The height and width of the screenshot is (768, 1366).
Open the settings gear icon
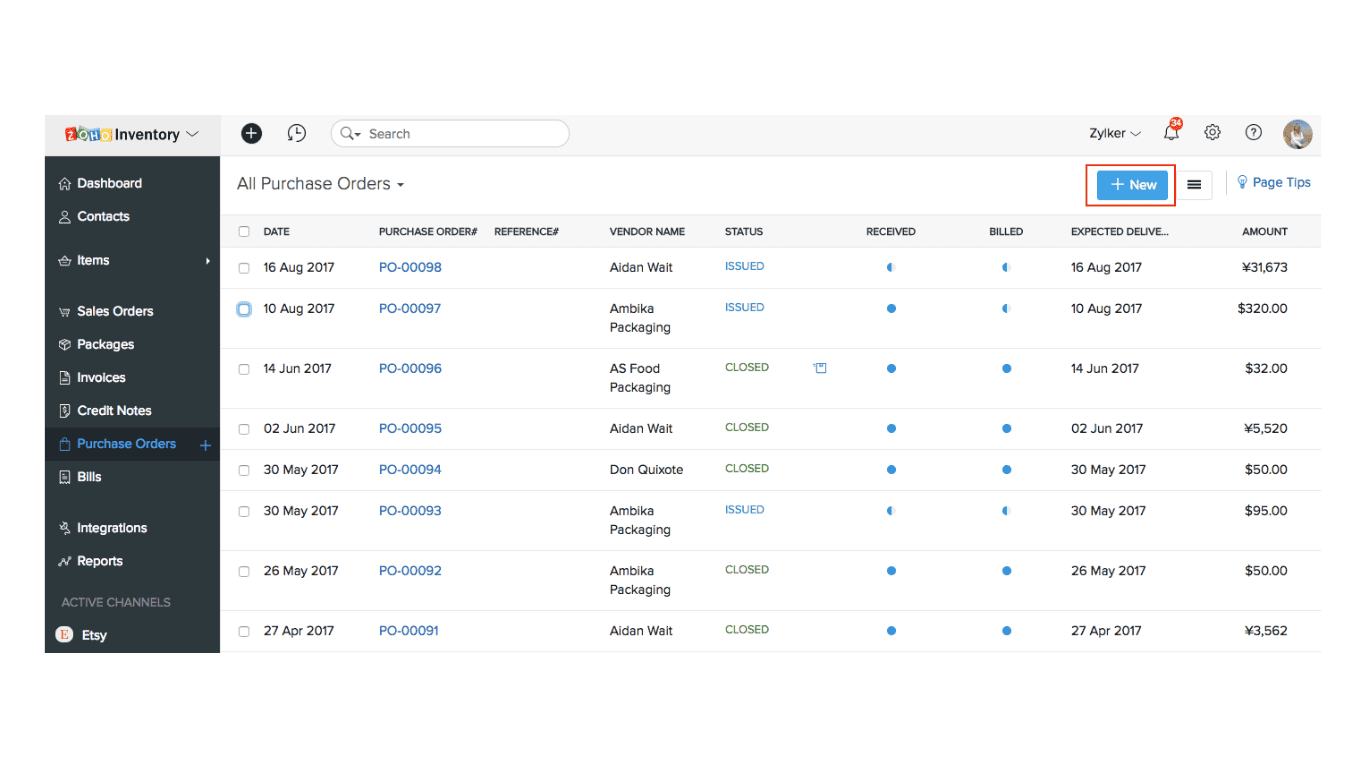tap(1212, 133)
